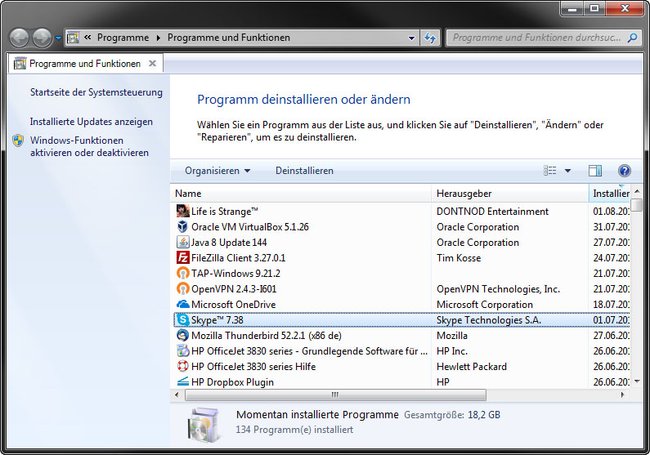Click the horizontal scrollbar right arrow
The image size is (650, 455).
[x=622, y=395]
